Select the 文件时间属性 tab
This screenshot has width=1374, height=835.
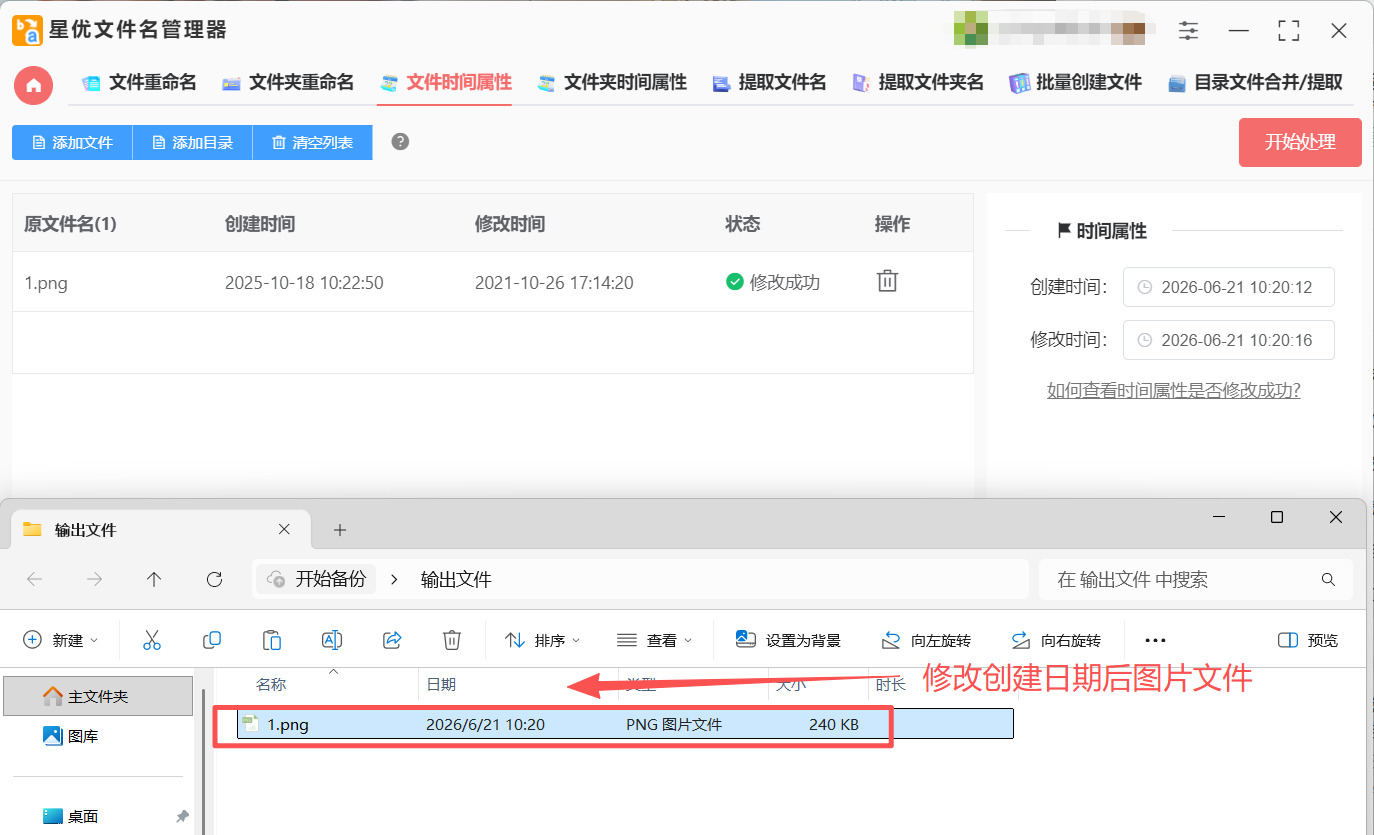(445, 83)
